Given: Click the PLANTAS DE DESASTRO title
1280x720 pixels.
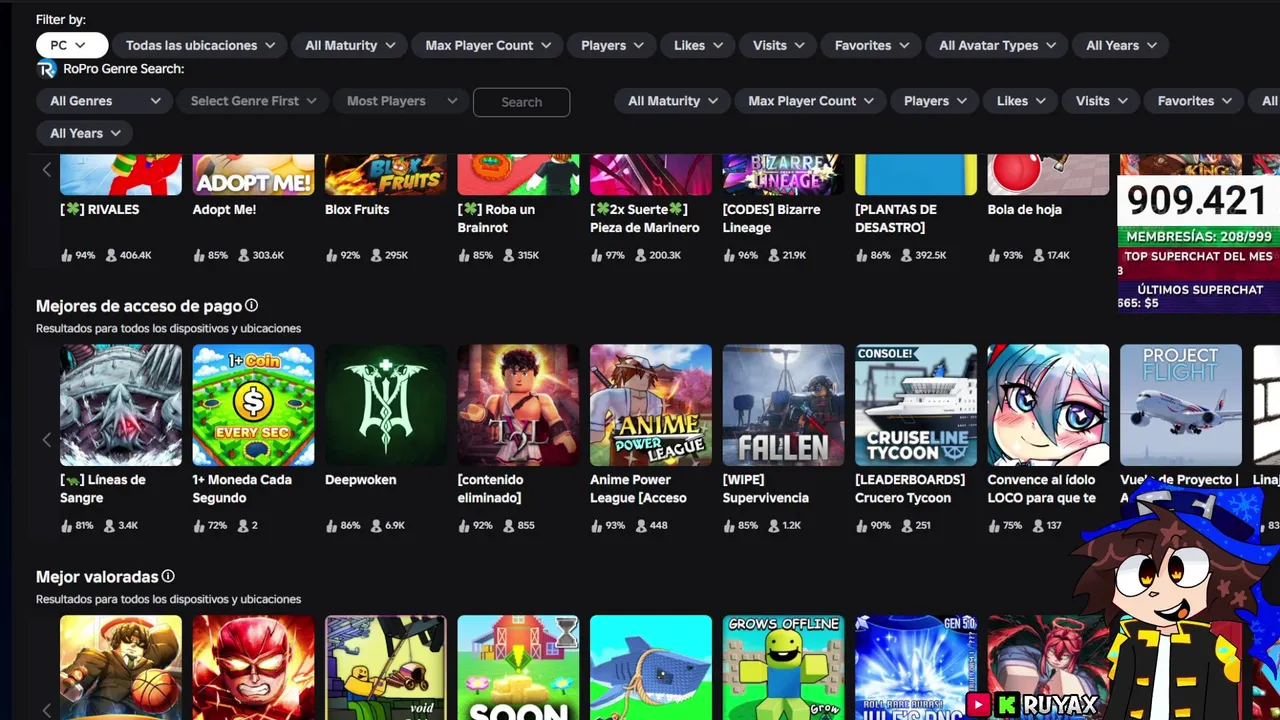Looking at the screenshot, I should coord(896,218).
